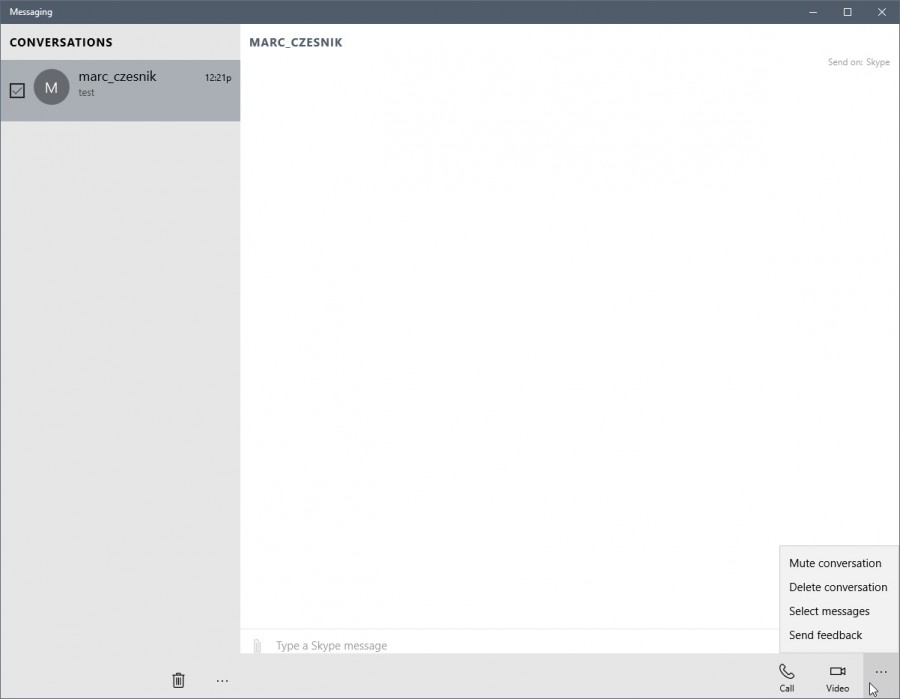Choose Delete conversation from the menu

pyautogui.click(x=838, y=587)
